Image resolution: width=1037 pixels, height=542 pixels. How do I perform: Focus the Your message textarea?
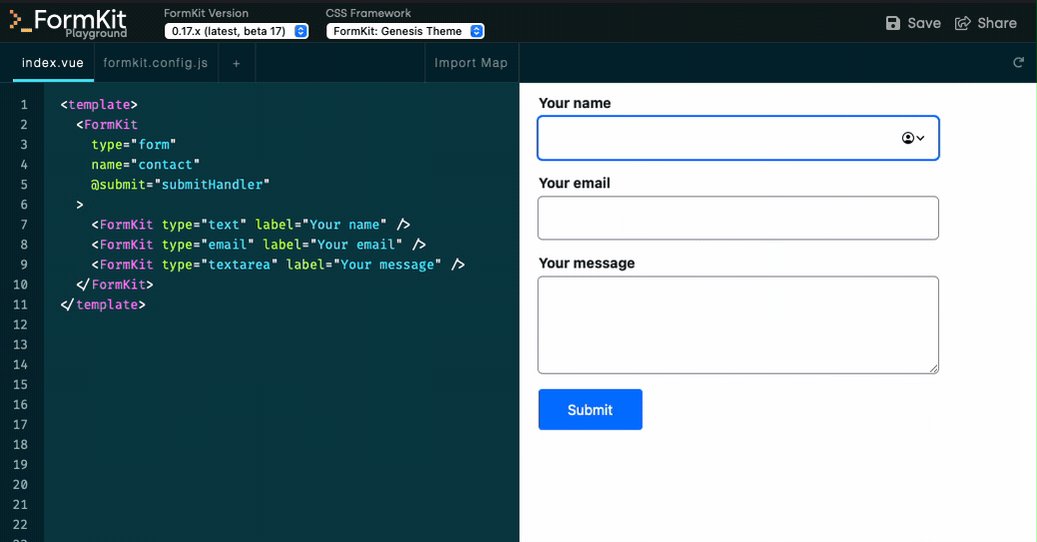(x=738, y=325)
